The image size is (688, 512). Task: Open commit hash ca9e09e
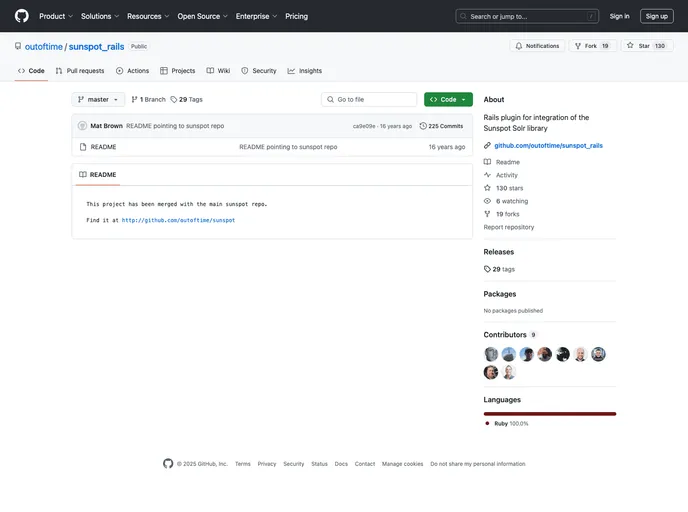pyautogui.click(x=364, y=126)
